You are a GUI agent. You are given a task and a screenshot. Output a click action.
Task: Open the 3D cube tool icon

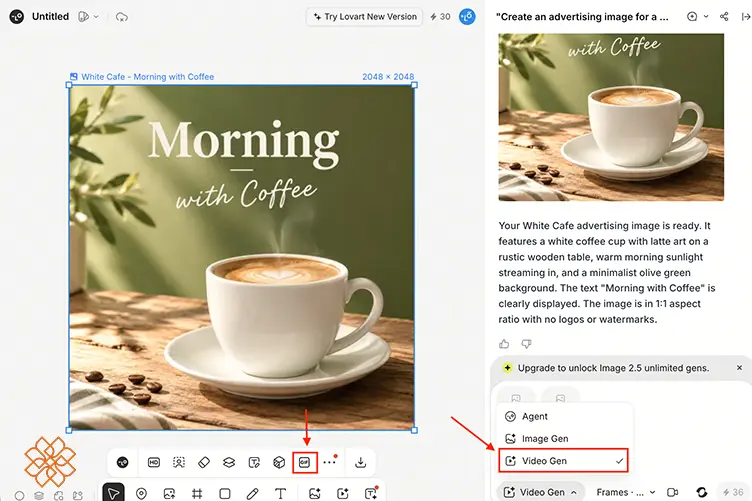279,463
